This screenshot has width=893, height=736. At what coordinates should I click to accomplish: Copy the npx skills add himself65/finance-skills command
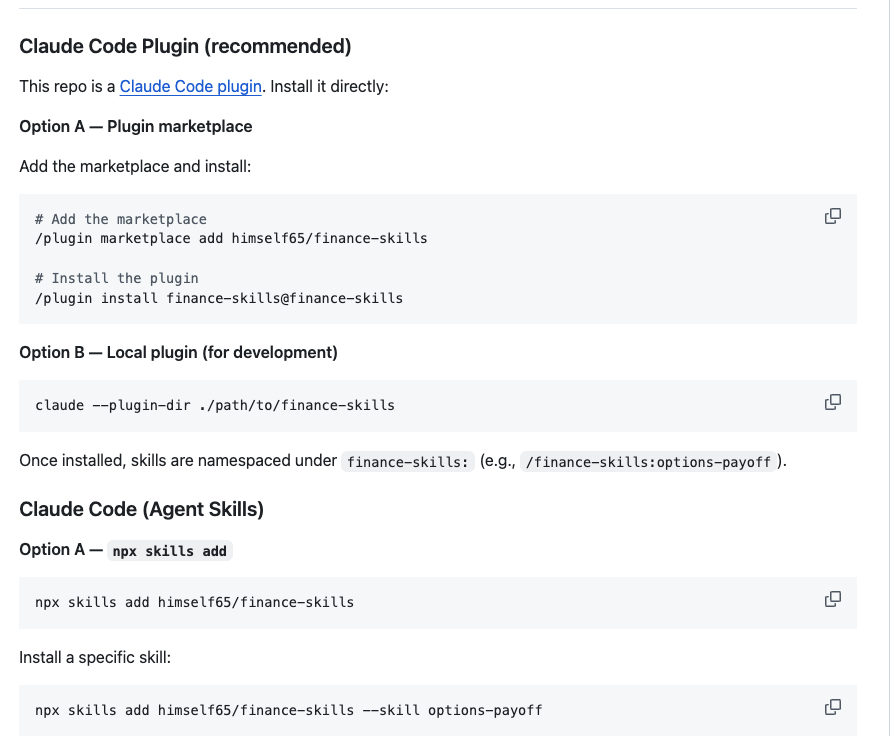[x=833, y=599]
